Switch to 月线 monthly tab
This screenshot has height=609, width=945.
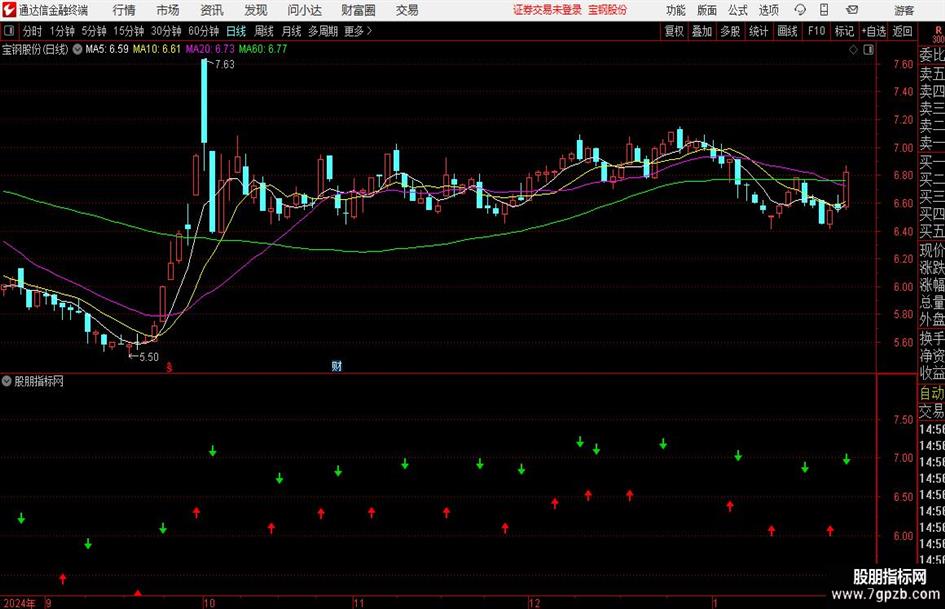click(x=292, y=31)
